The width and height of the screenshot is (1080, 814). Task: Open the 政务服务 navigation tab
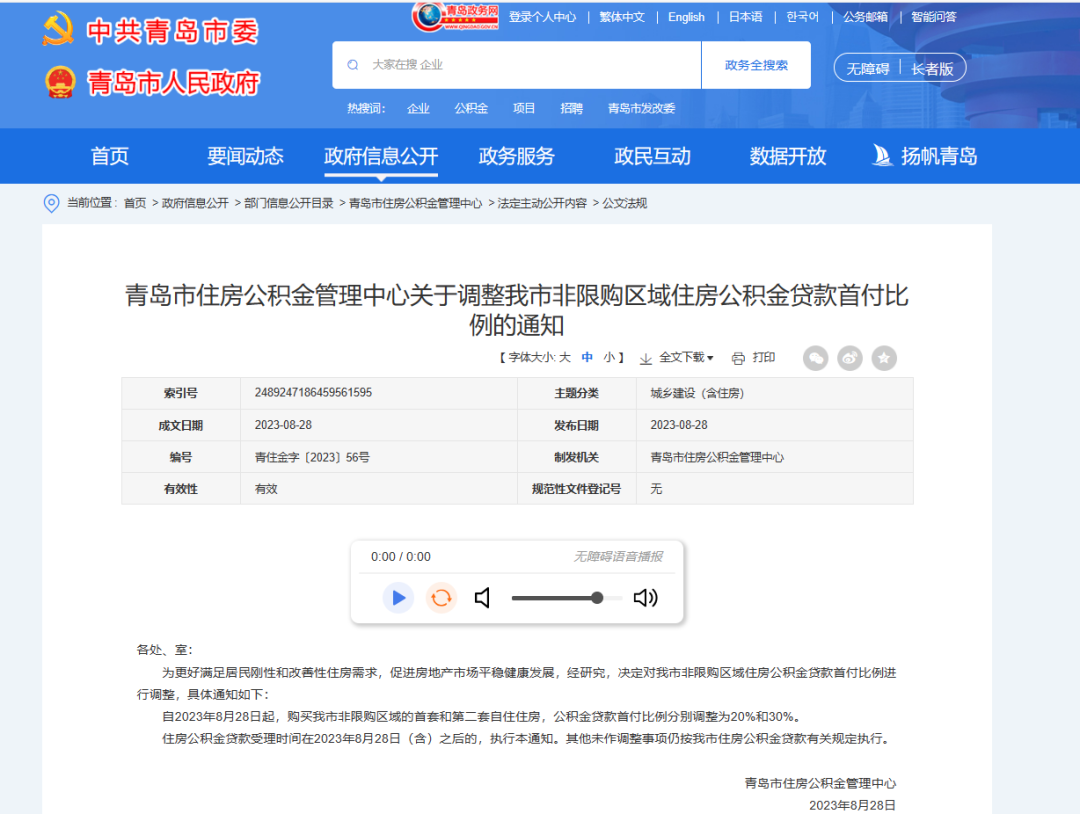coord(516,157)
